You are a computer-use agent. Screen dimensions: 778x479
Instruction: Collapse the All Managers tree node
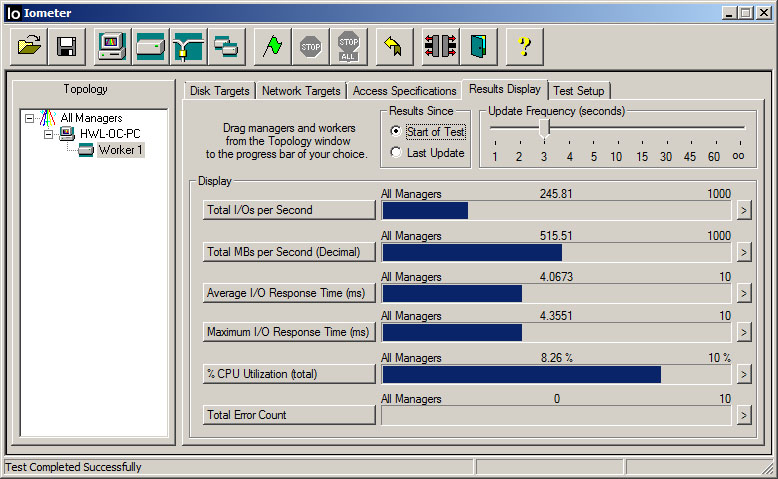tap(29, 118)
